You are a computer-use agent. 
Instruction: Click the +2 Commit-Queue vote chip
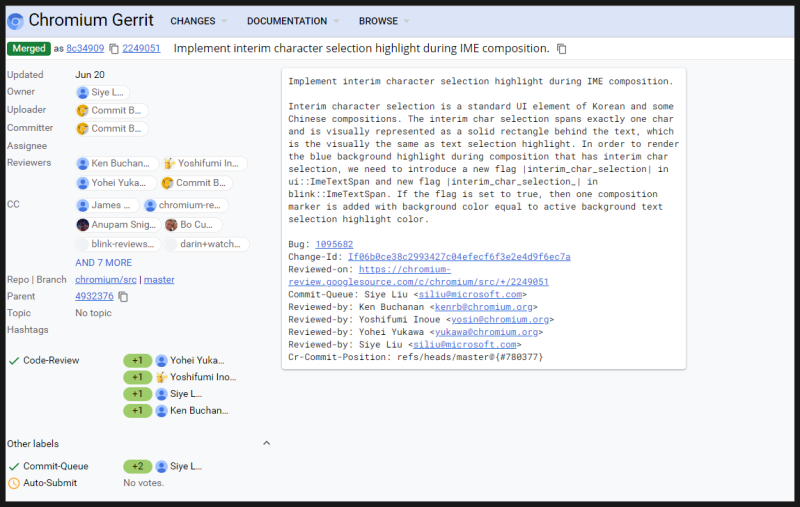coord(137,466)
